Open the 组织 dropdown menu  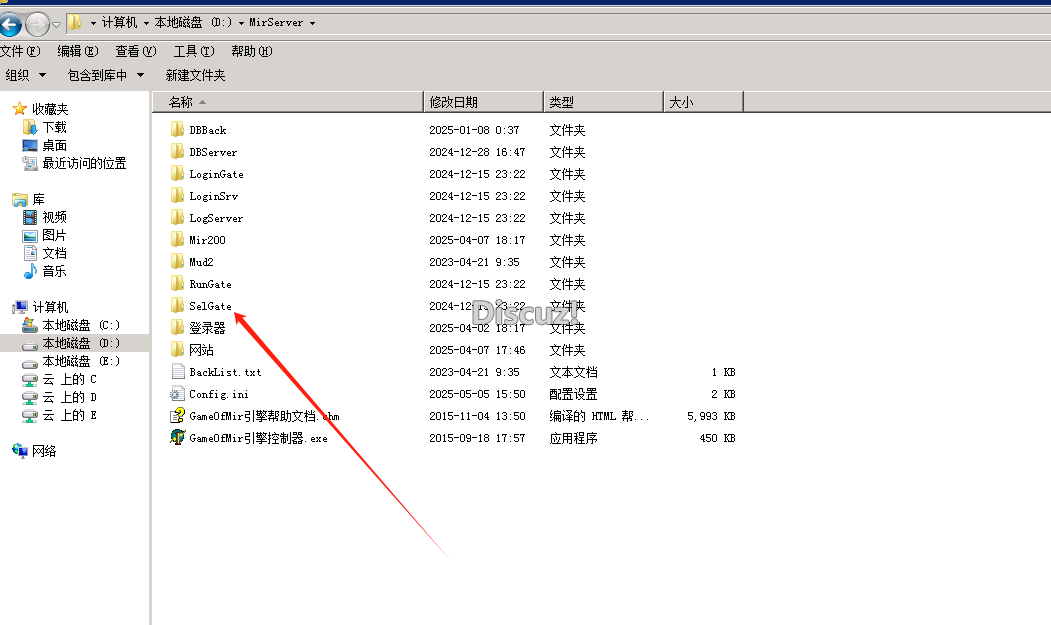(x=25, y=75)
